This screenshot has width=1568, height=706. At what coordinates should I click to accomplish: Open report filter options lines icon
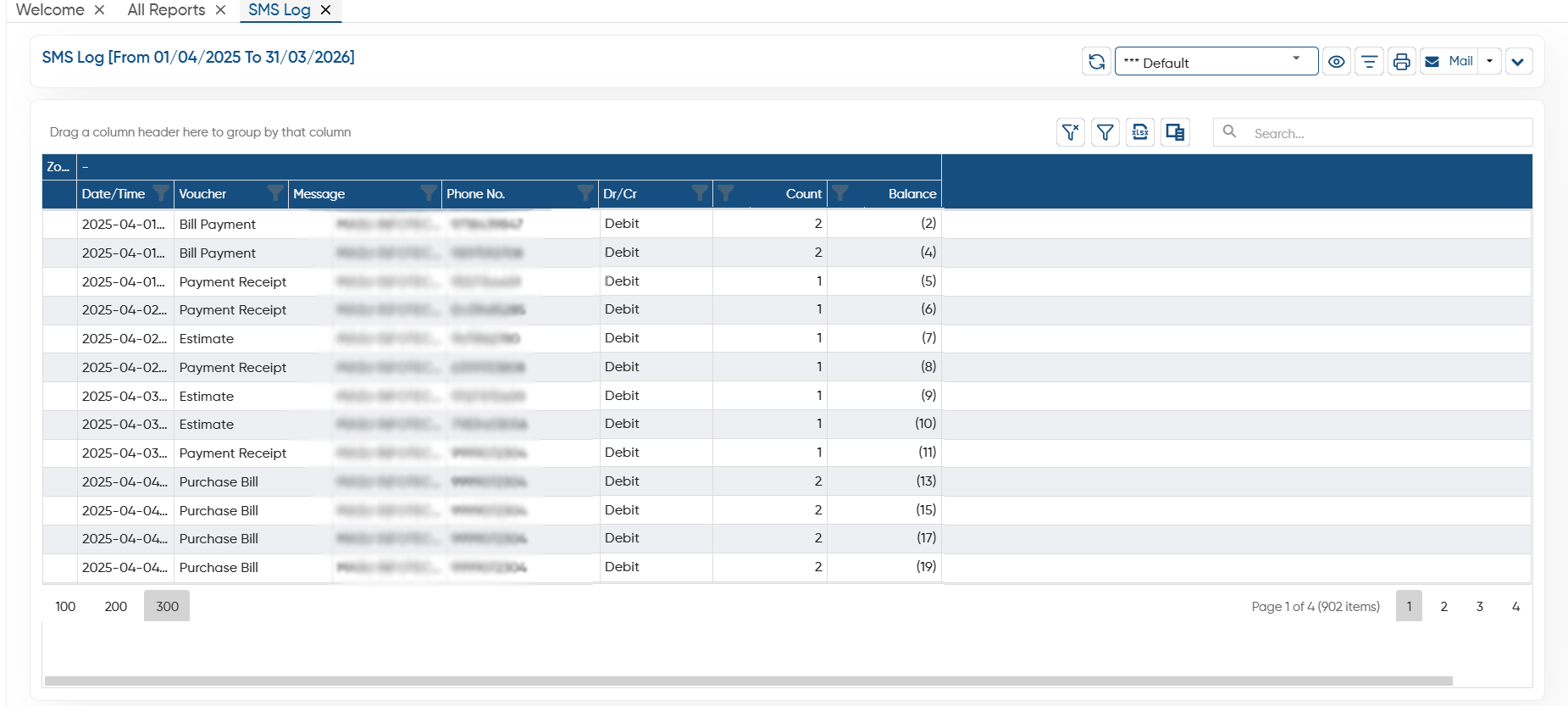coord(1369,62)
